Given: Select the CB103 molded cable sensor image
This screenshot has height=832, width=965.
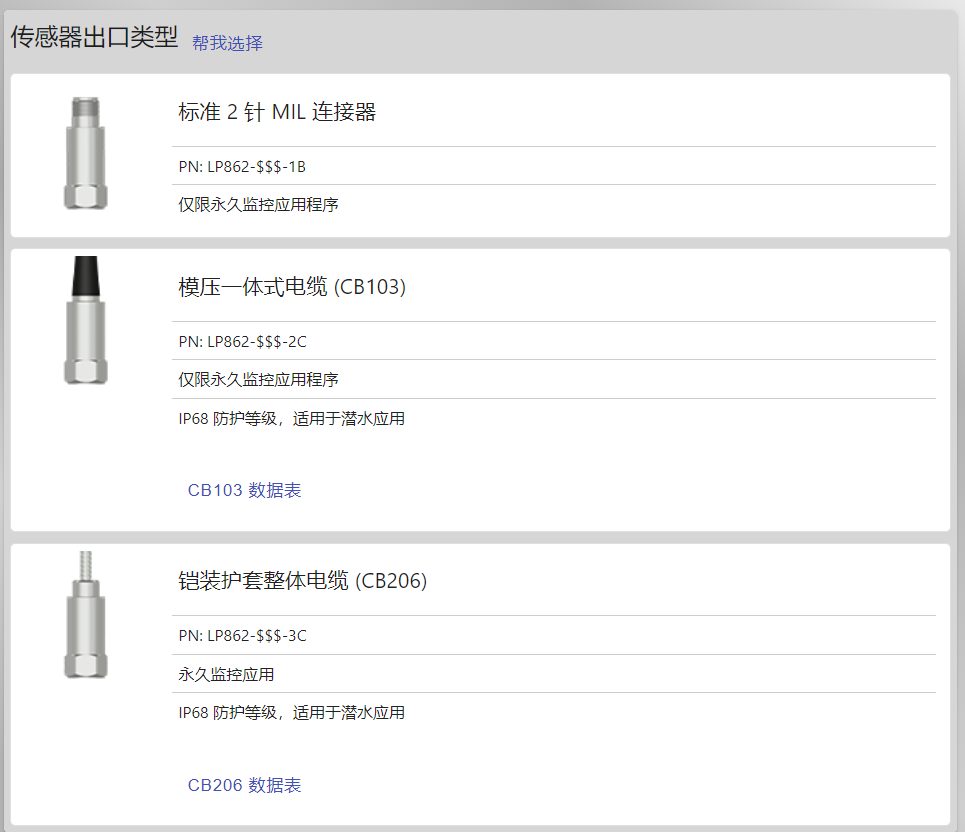Looking at the screenshot, I should click(86, 321).
